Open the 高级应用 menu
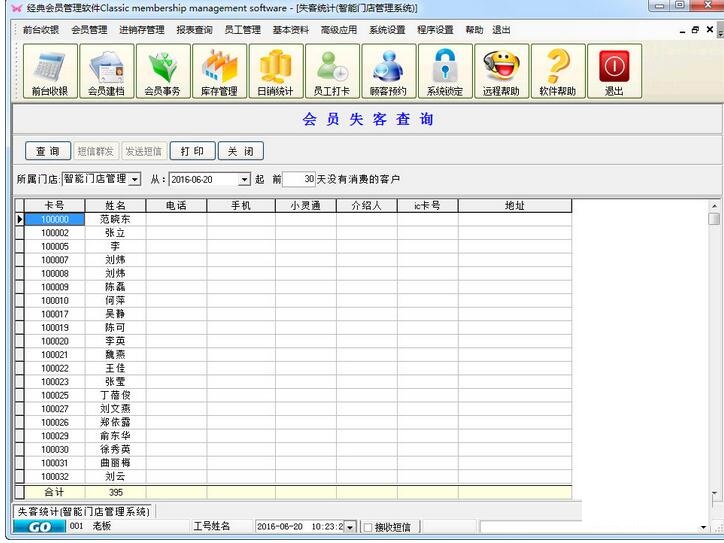Viewport: 724px width, 543px height. click(338, 30)
